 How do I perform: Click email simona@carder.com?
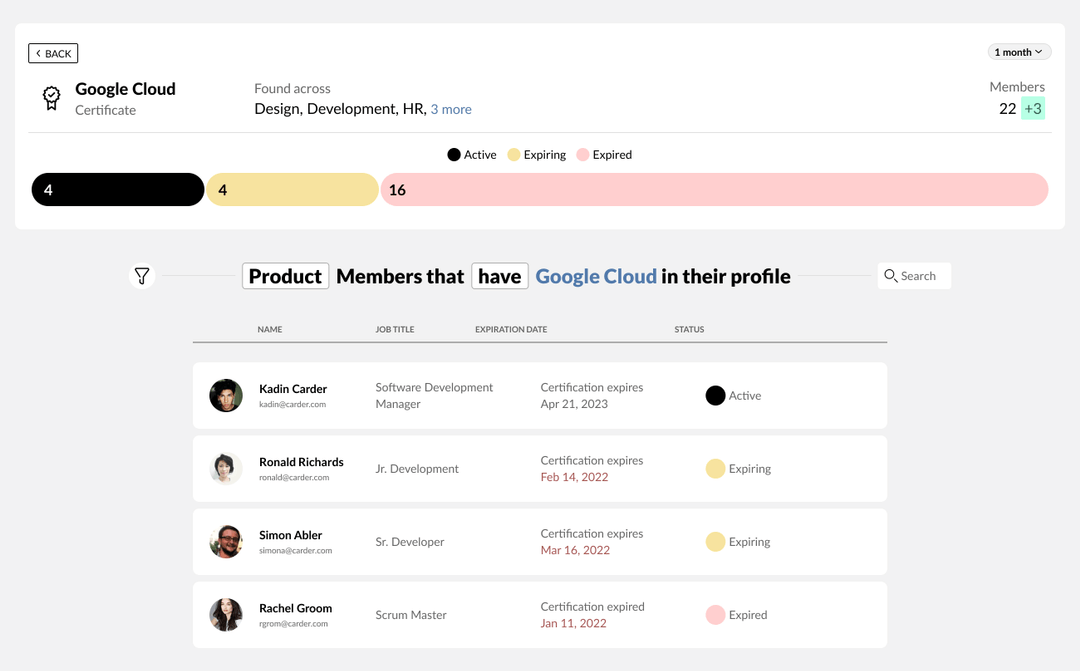295,550
